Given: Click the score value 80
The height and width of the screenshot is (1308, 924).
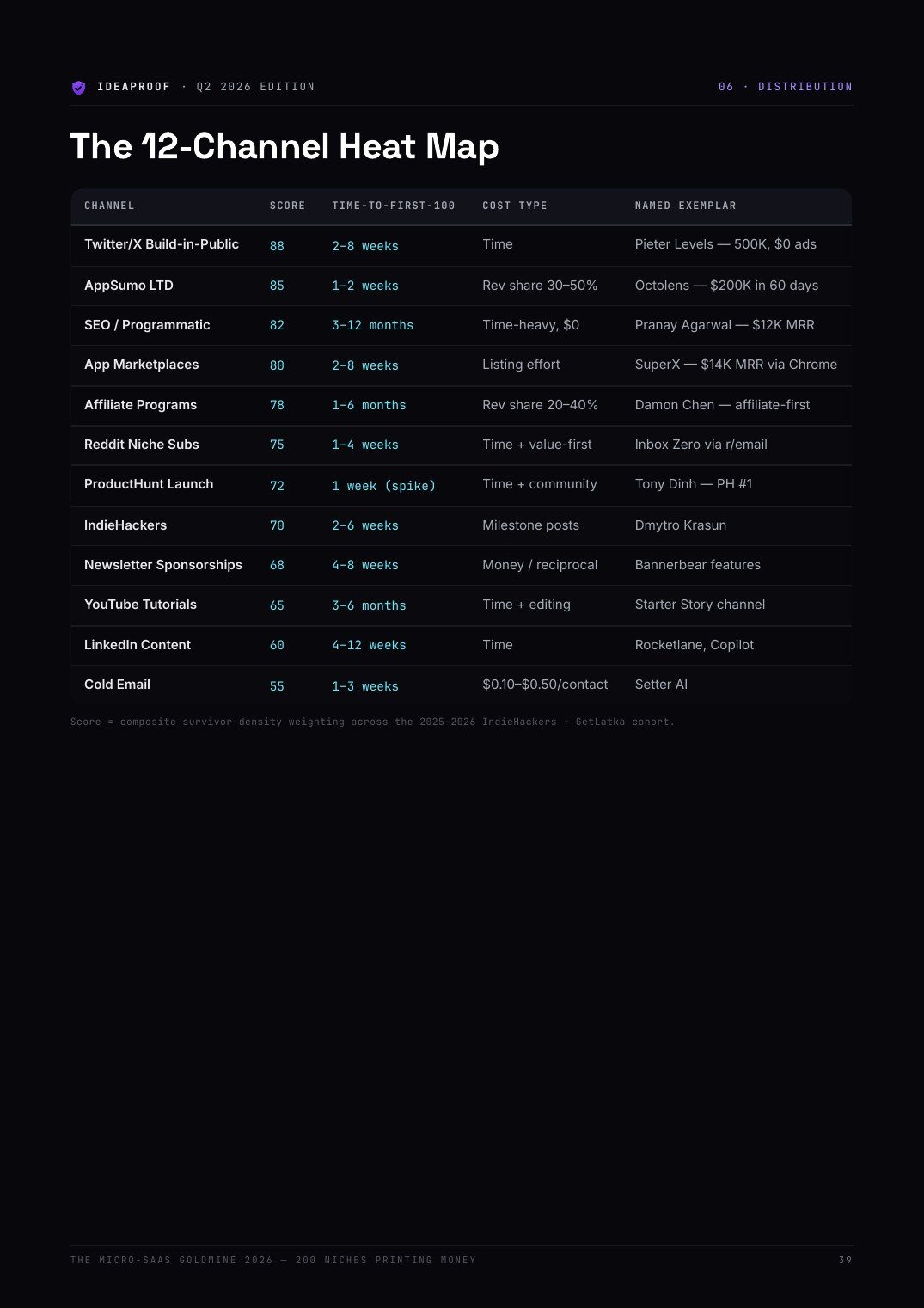Looking at the screenshot, I should point(277,365).
